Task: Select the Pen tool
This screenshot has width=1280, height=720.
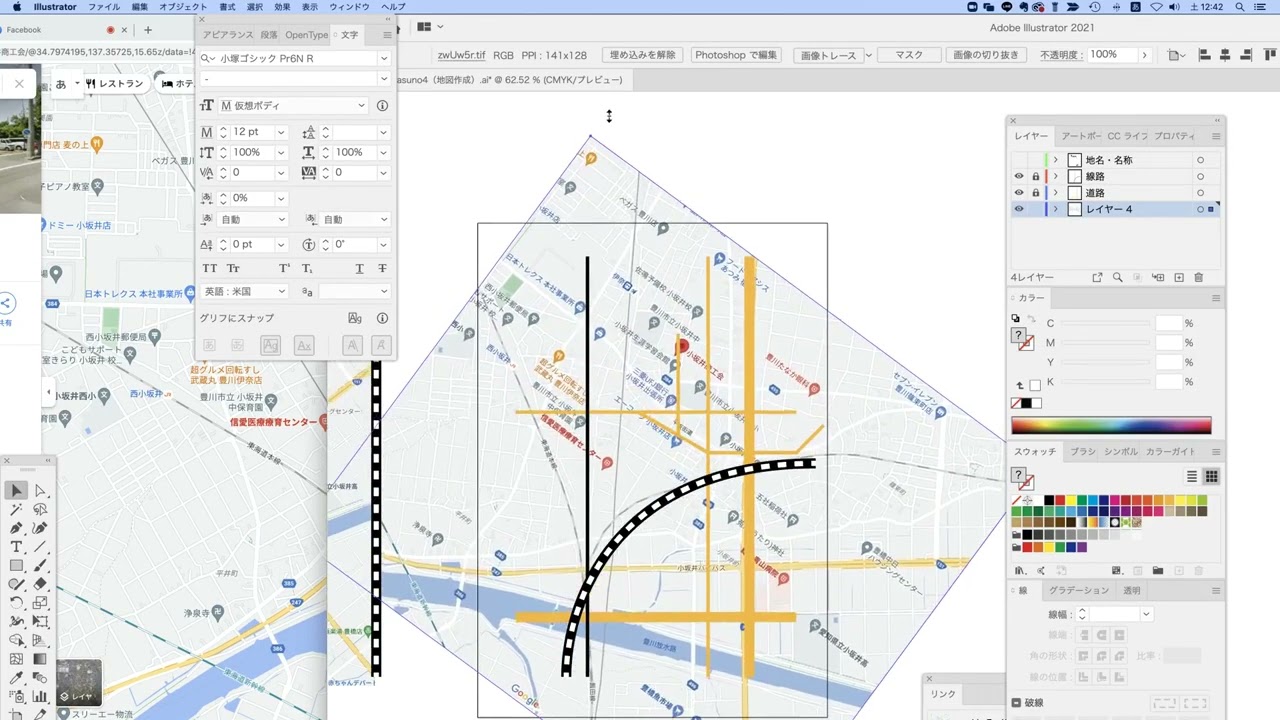Action: click(x=16, y=528)
